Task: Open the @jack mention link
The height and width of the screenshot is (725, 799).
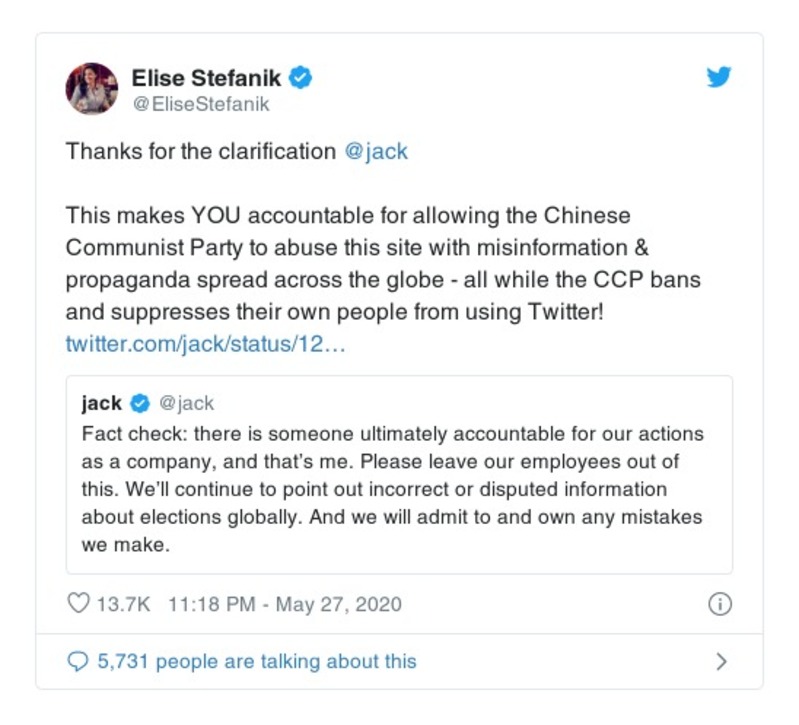Action: tap(375, 152)
